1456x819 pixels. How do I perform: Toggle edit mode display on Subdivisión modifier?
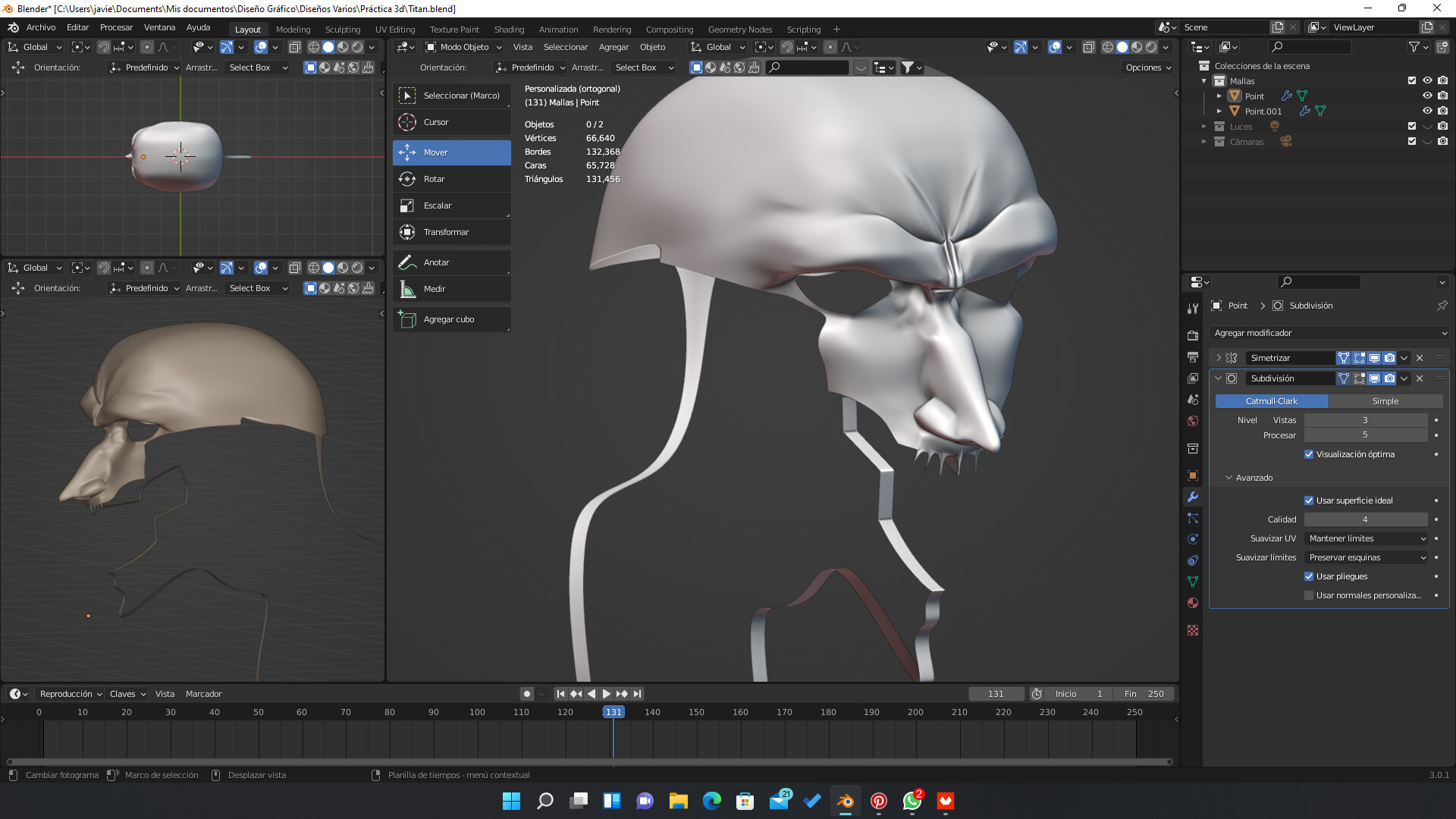(x=1359, y=378)
